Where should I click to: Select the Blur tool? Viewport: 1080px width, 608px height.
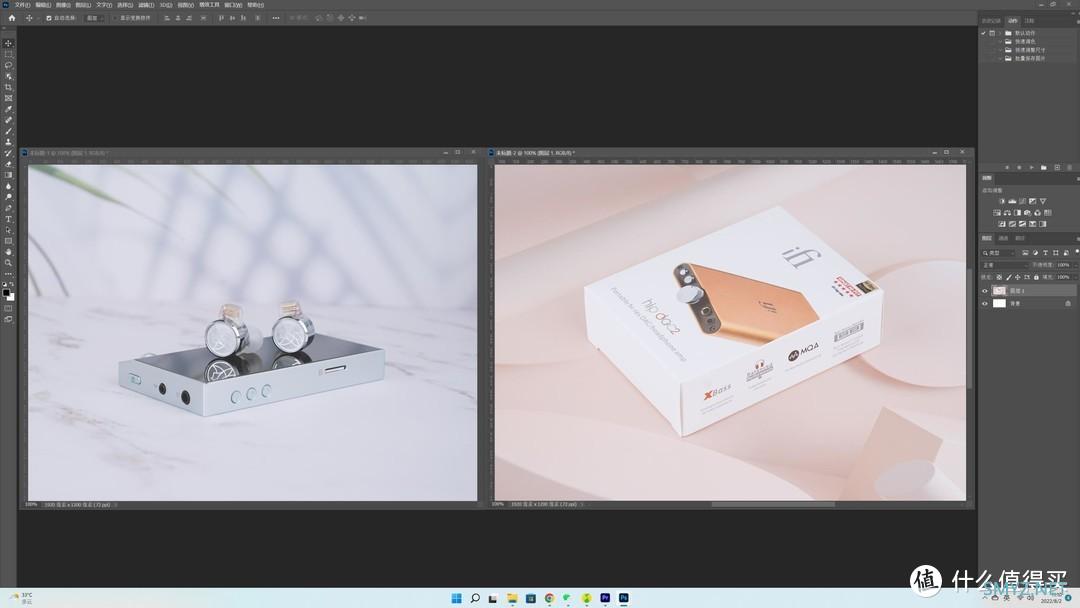[x=8, y=186]
